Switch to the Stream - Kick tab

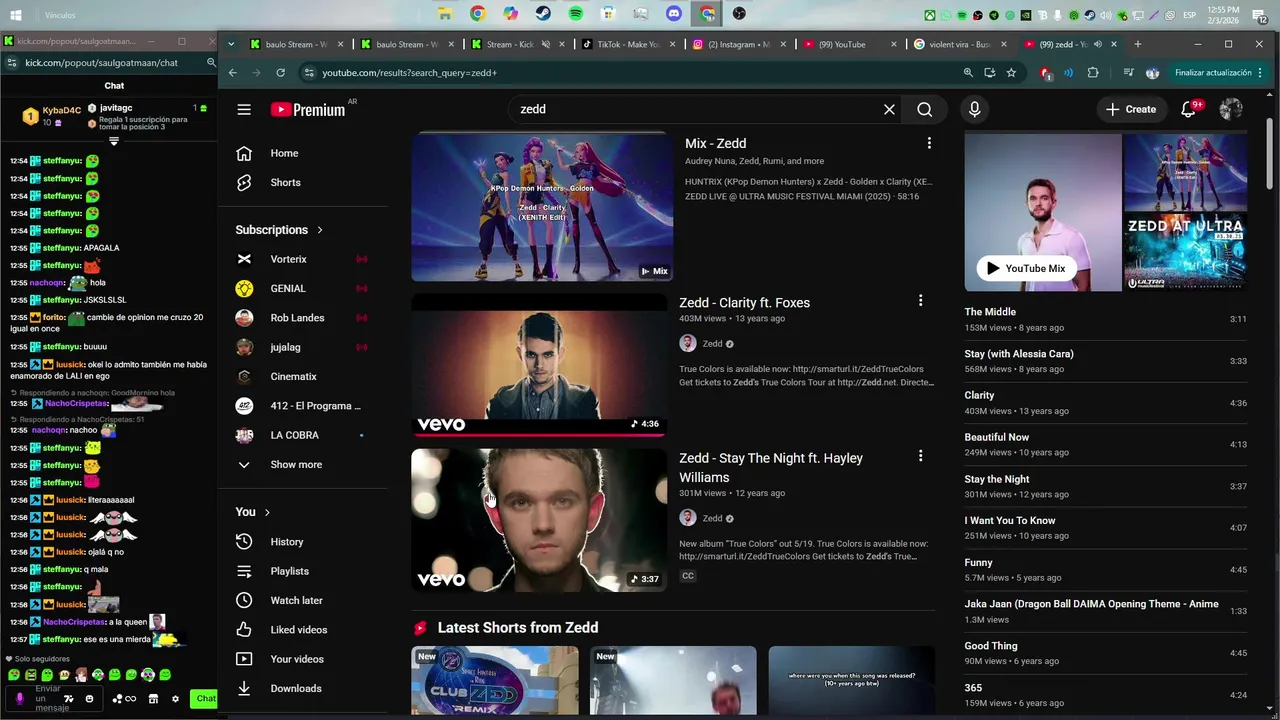(x=516, y=44)
